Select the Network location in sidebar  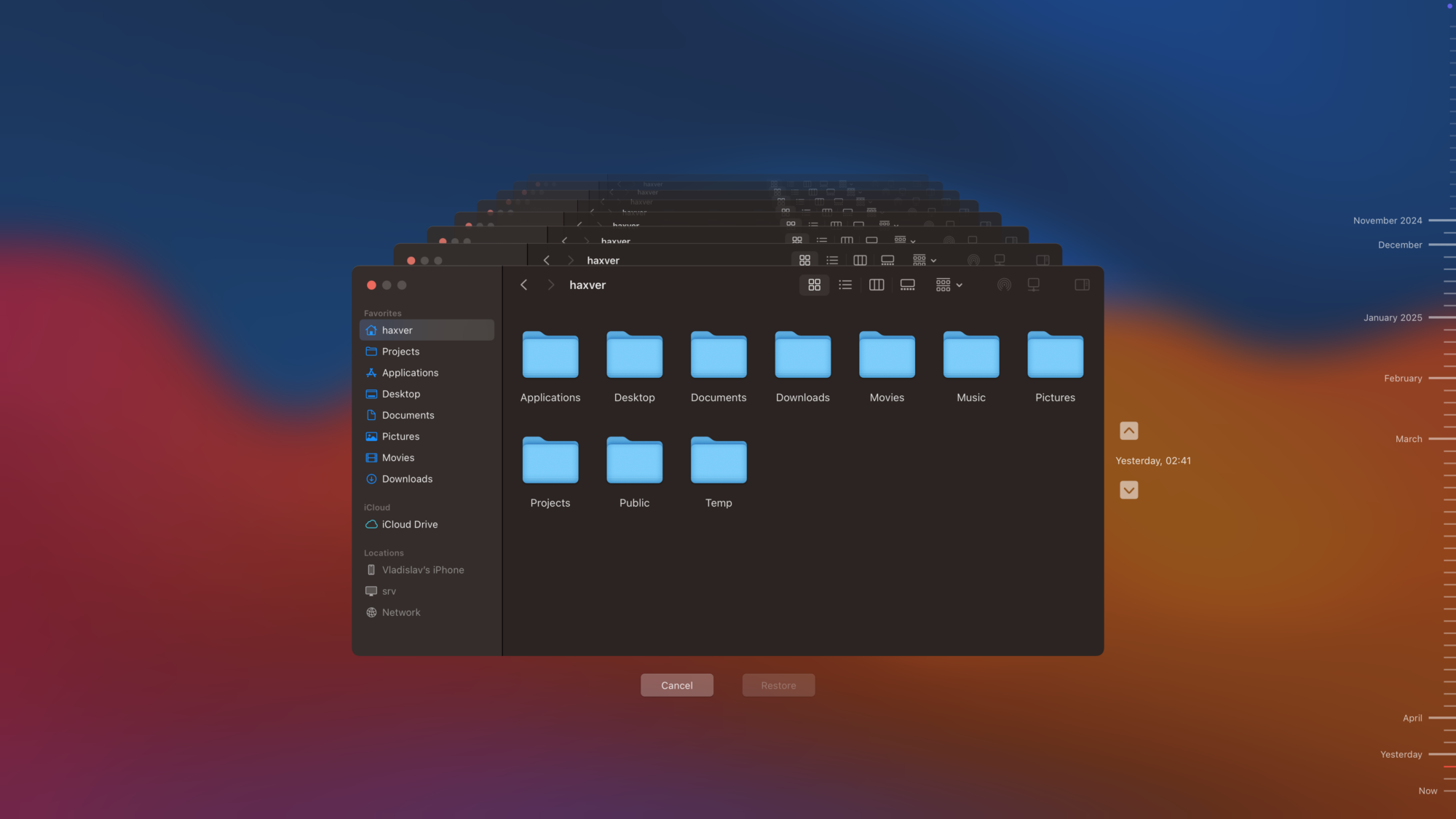tap(401, 612)
